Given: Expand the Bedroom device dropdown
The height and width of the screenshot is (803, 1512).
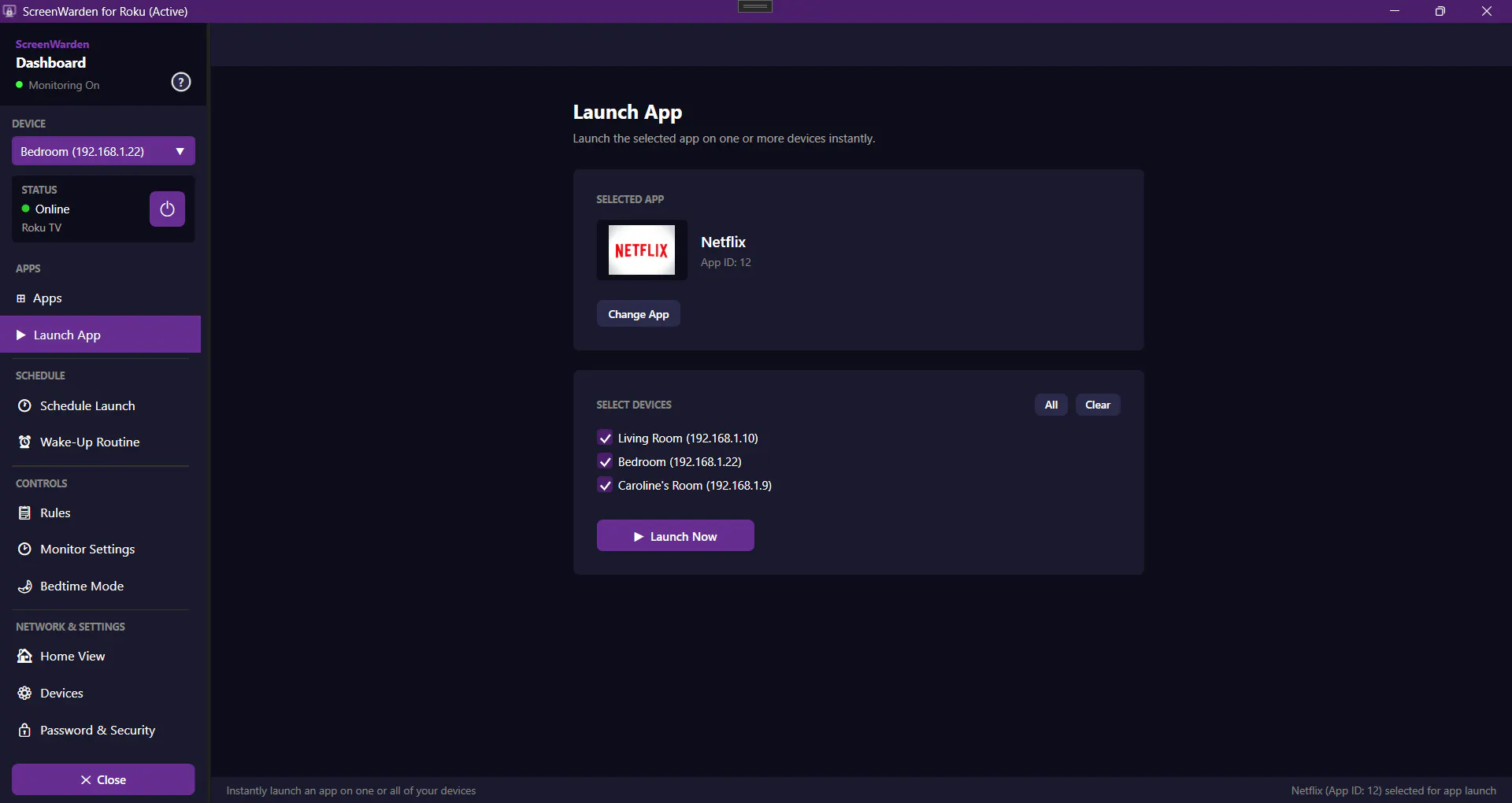Looking at the screenshot, I should click(x=103, y=151).
